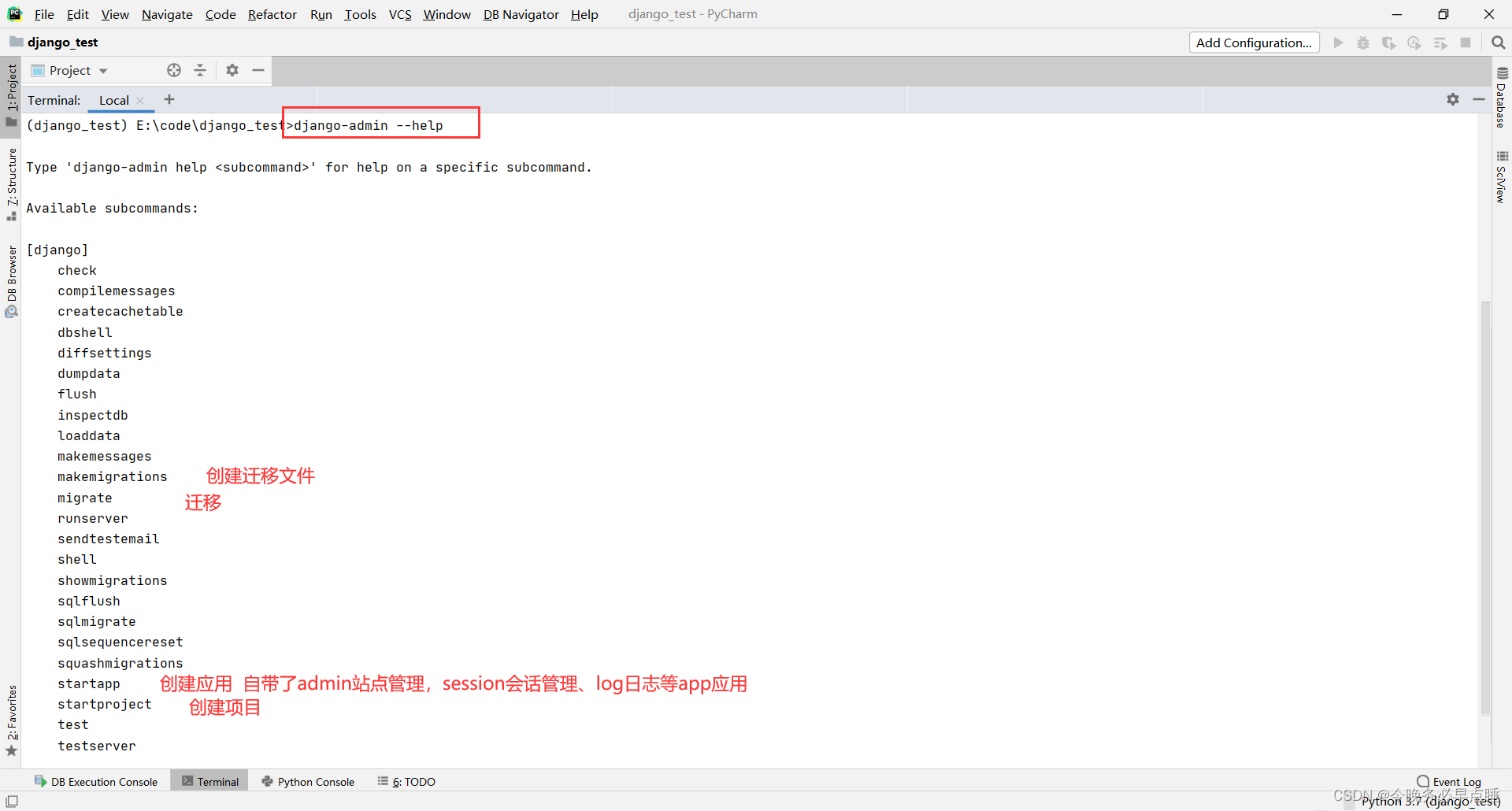Click the django_test breadcrumb folder
The image size is (1512, 811).
(54, 42)
